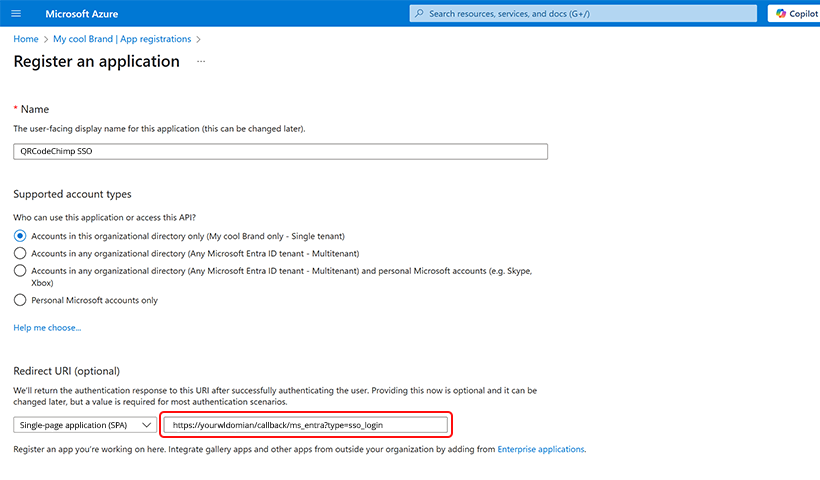Viewport: 820px width, 480px height.
Task: Click the Redirect URI text field
Action: click(305, 425)
